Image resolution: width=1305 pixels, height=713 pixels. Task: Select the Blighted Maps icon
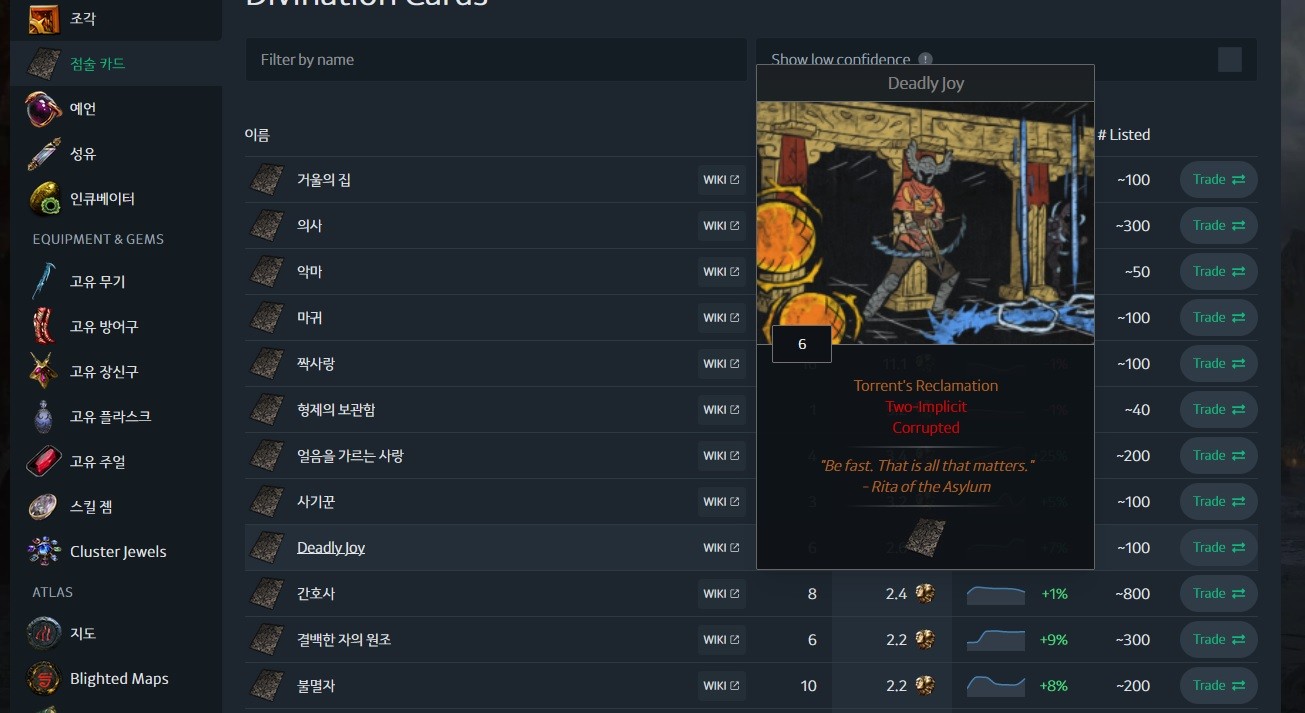tap(44, 679)
